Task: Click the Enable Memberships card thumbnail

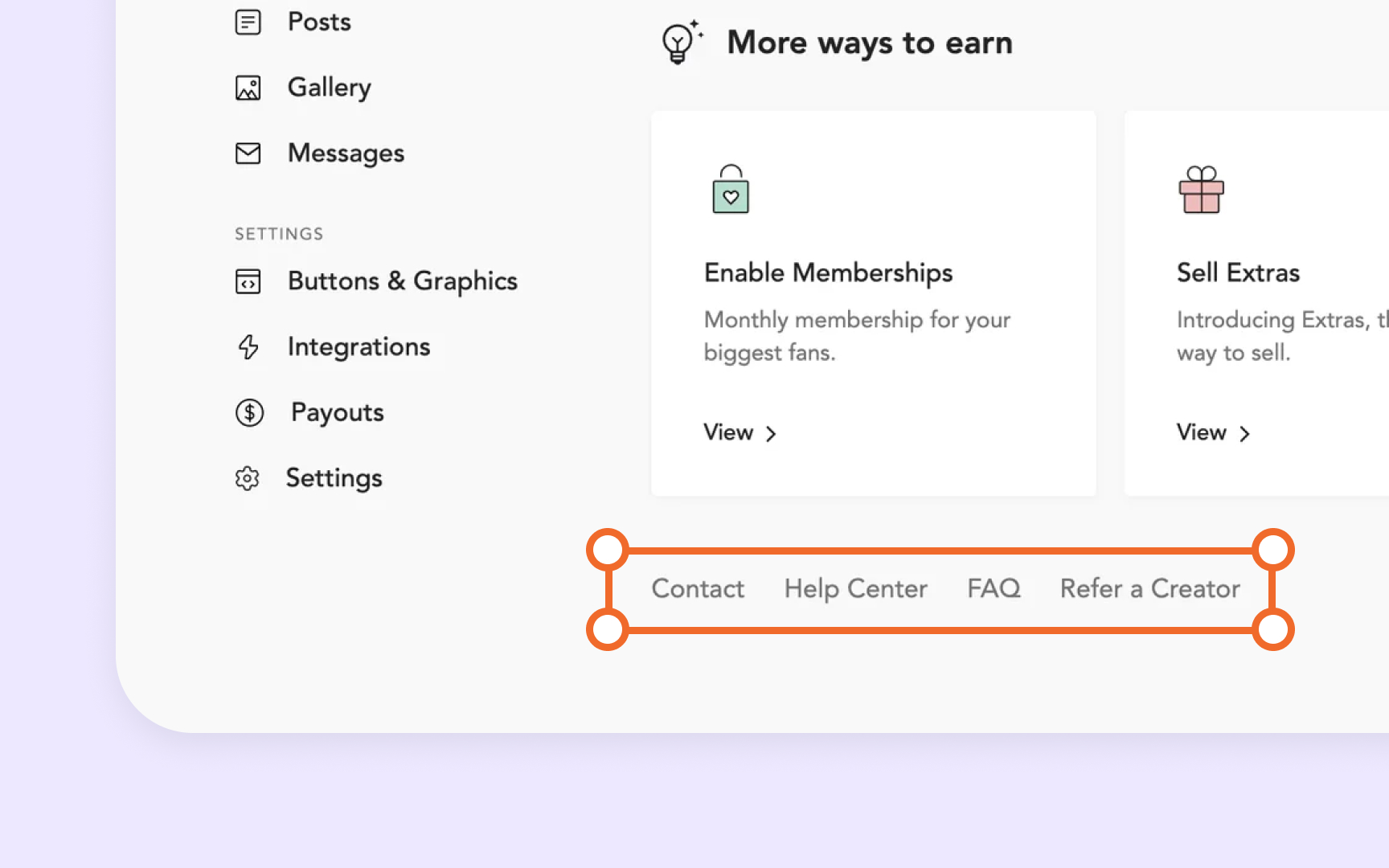Action: click(731, 191)
